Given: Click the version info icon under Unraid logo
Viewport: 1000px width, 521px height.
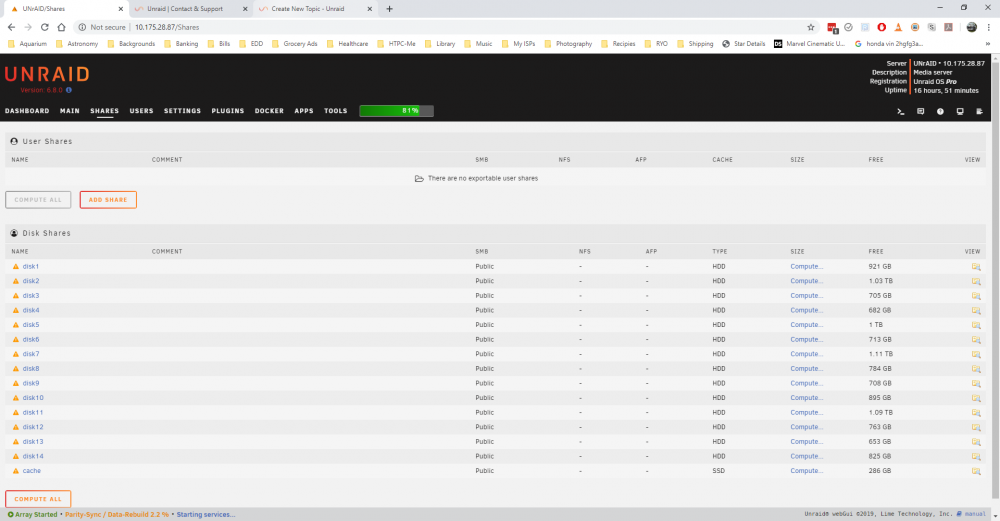Looking at the screenshot, I should (x=69, y=90).
